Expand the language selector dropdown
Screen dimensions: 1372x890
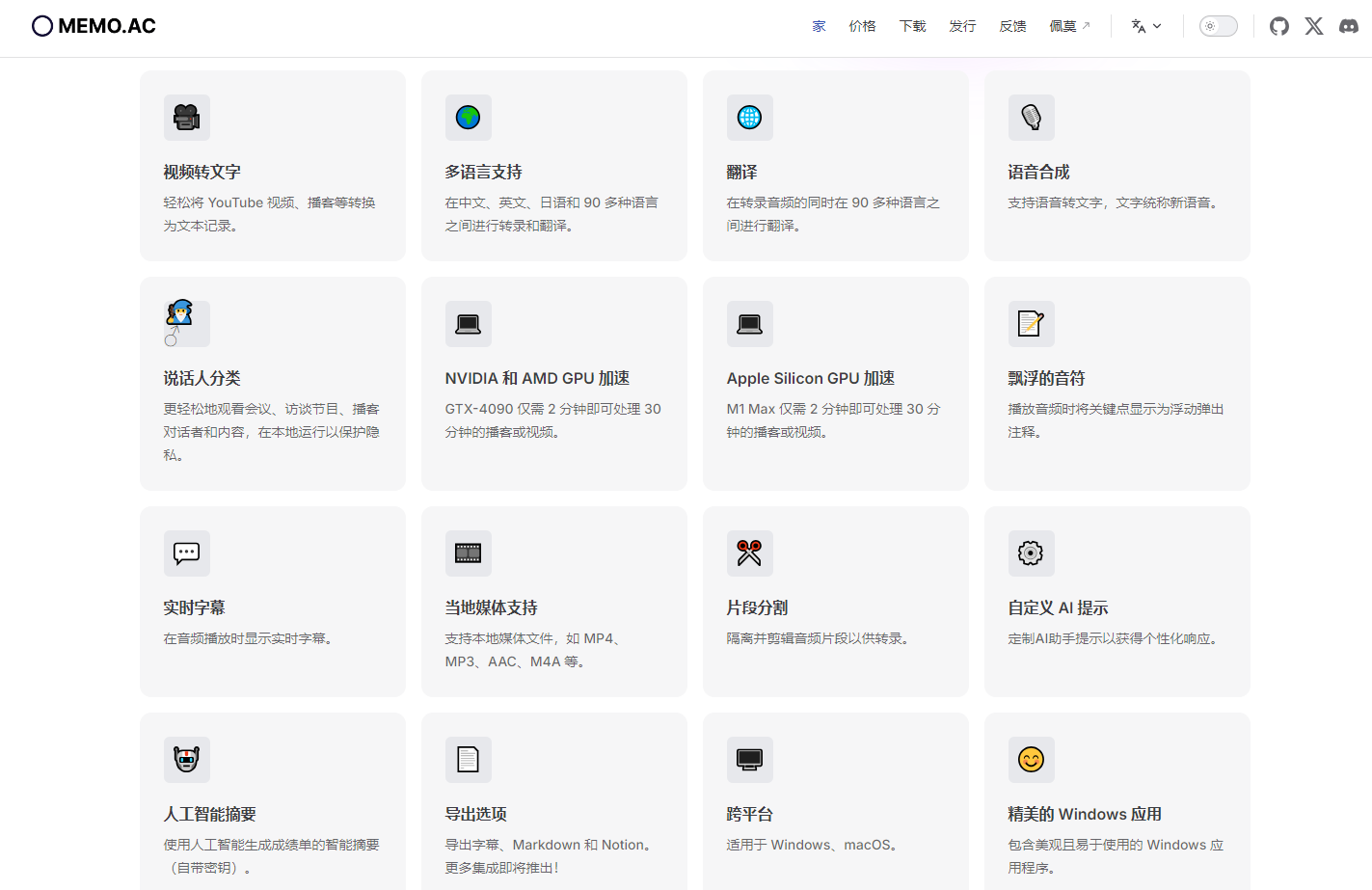click(1146, 26)
